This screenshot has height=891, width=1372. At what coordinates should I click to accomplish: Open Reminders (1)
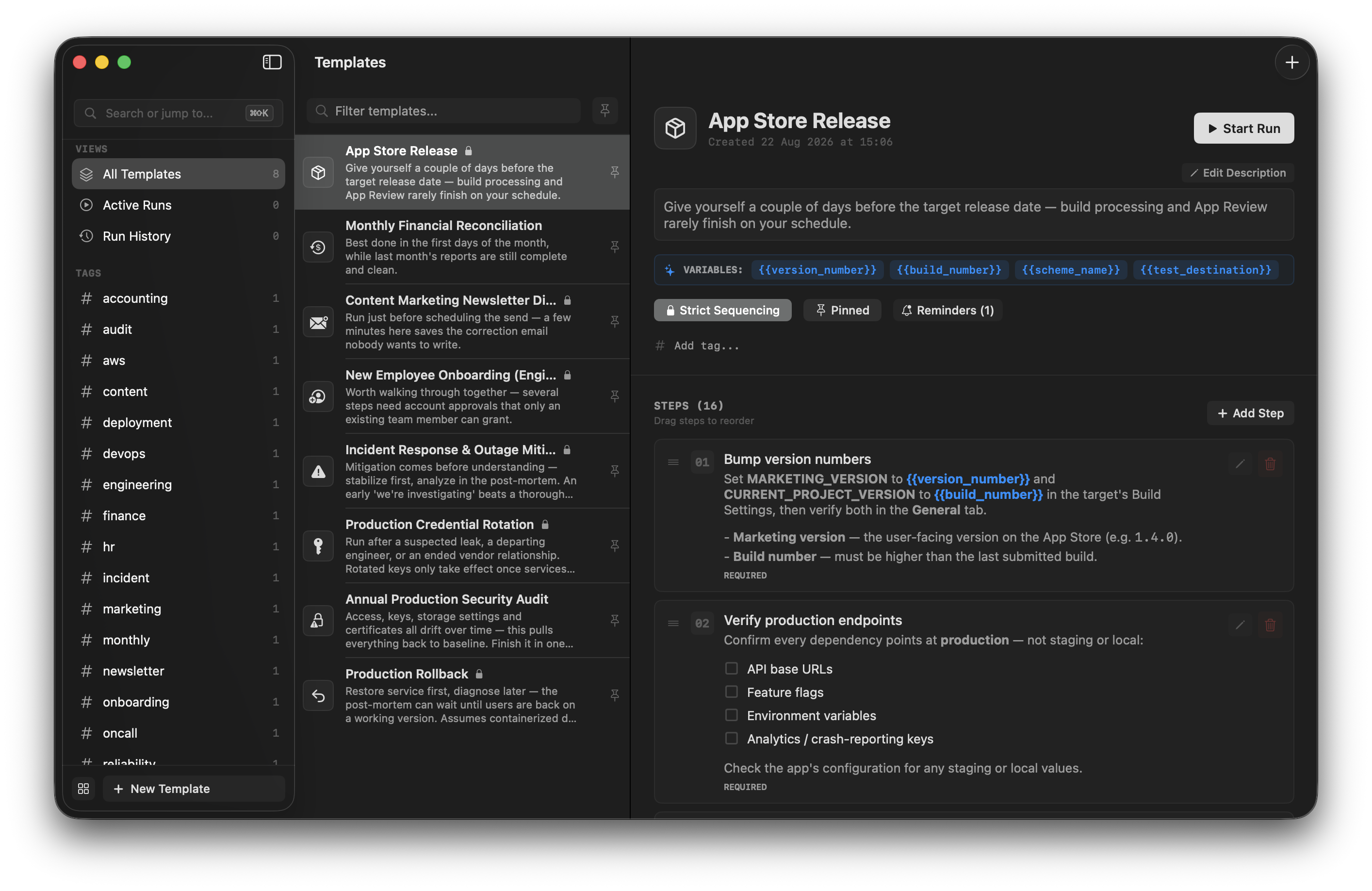(x=947, y=310)
